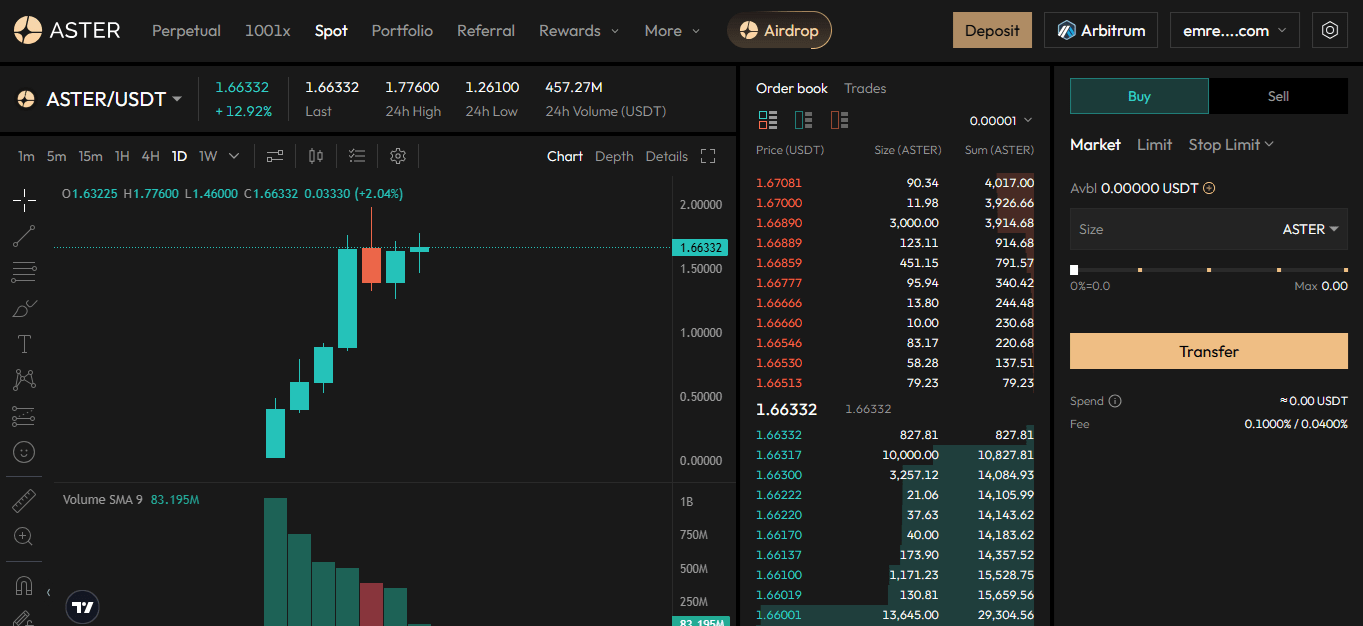The height and width of the screenshot is (626, 1363).
Task: Select the trend line drawing tool
Action: point(24,236)
